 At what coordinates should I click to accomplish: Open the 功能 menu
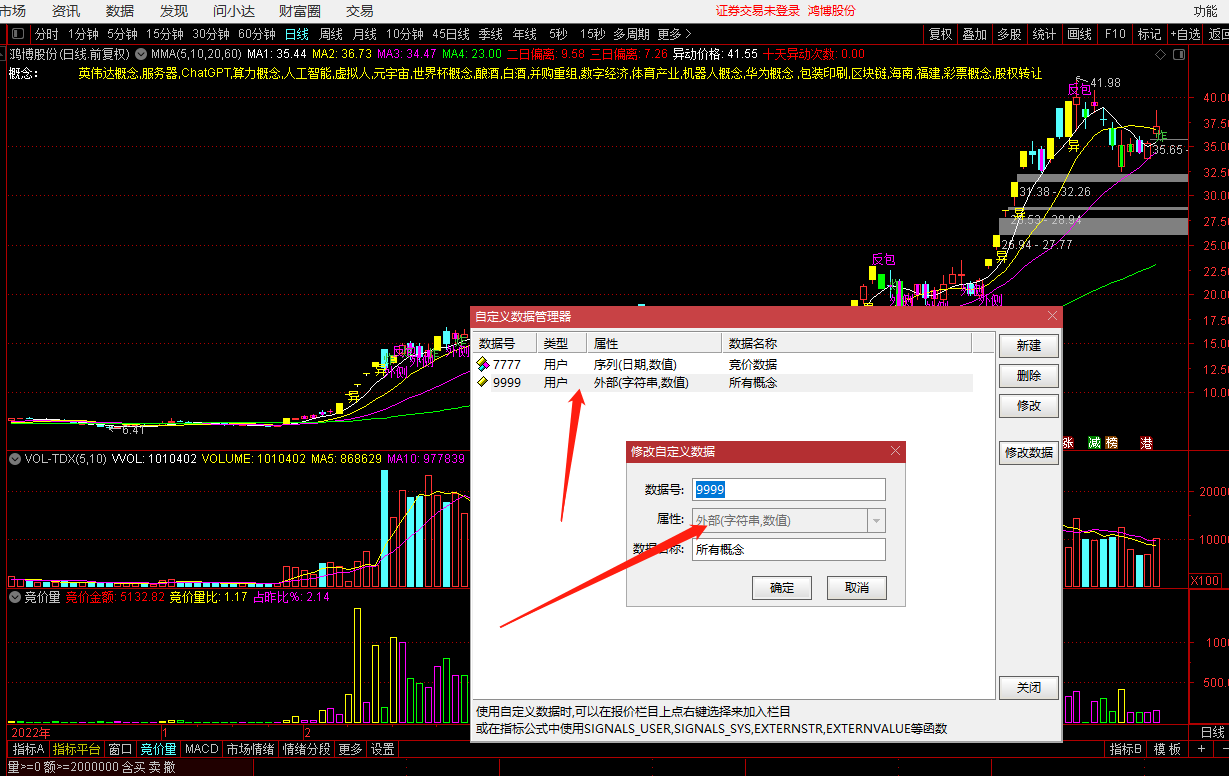1206,11
